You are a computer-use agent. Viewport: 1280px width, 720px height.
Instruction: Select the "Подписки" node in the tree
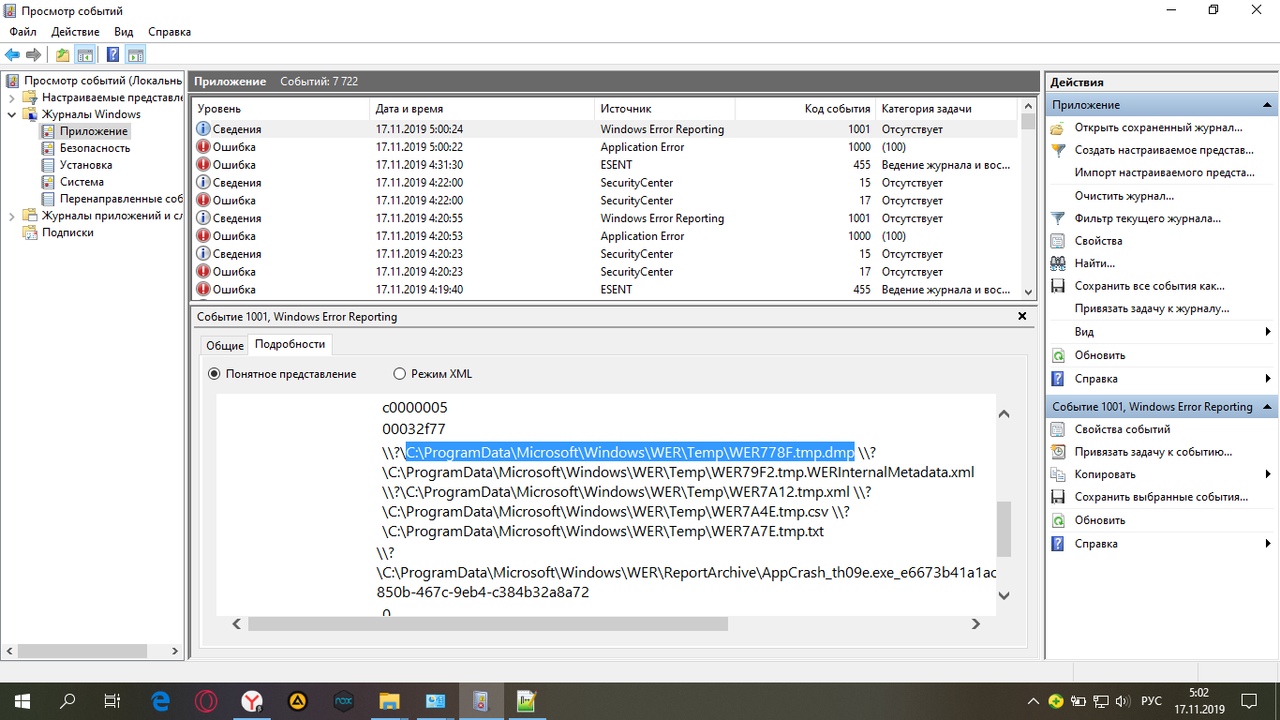(x=67, y=232)
